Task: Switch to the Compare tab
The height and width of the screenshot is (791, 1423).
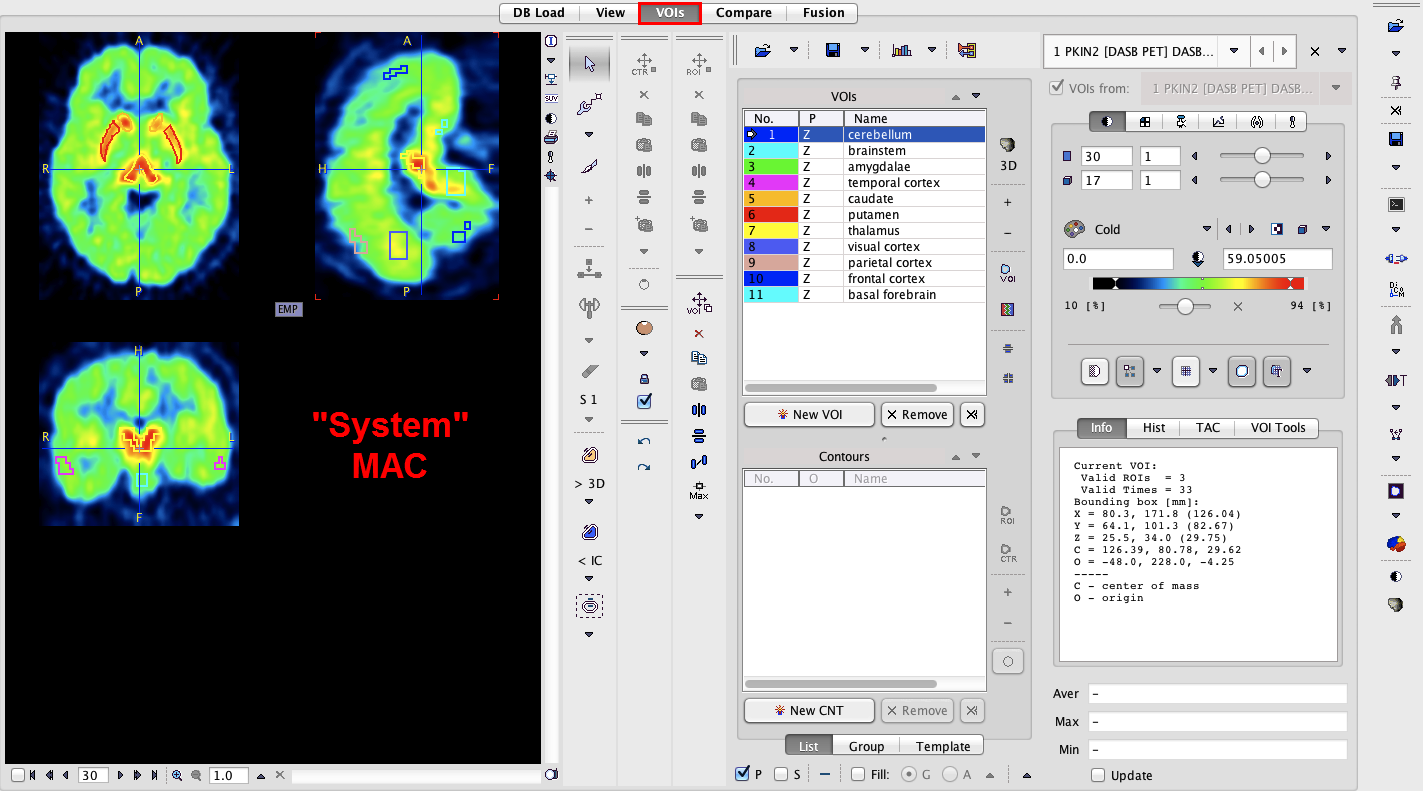Action: point(744,13)
